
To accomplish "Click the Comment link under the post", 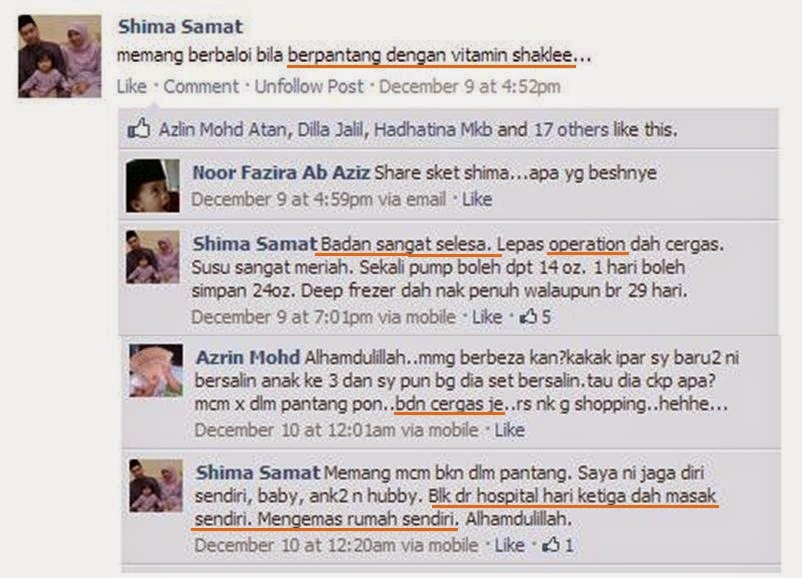I will coord(201,86).
